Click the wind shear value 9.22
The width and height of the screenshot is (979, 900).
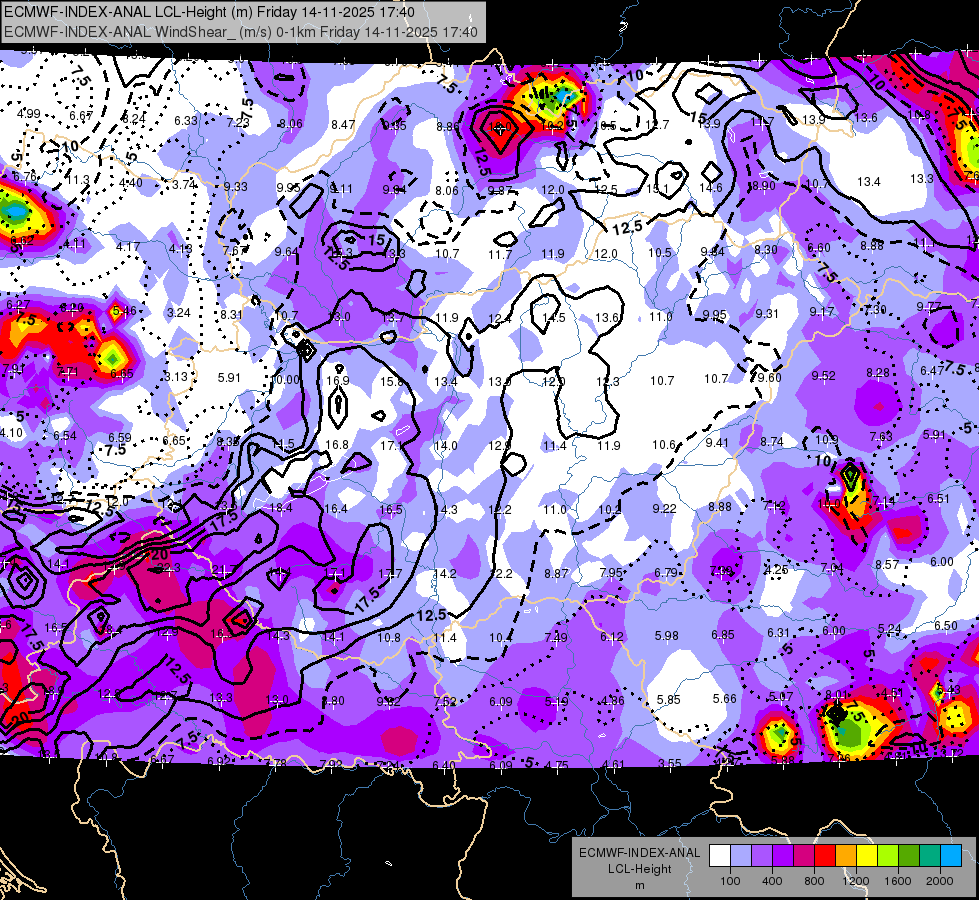(664, 508)
